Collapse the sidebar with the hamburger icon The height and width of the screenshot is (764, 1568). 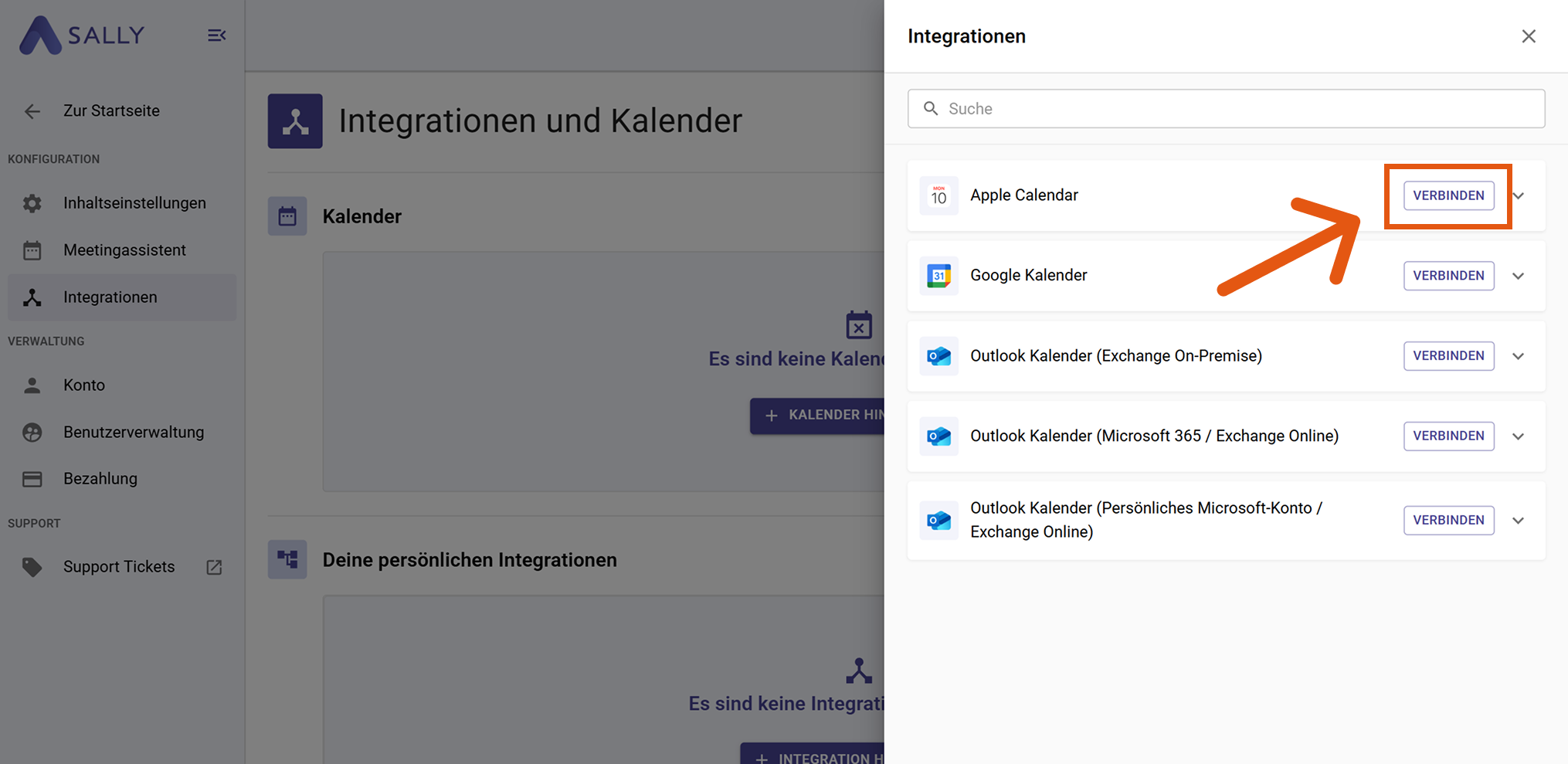click(216, 35)
